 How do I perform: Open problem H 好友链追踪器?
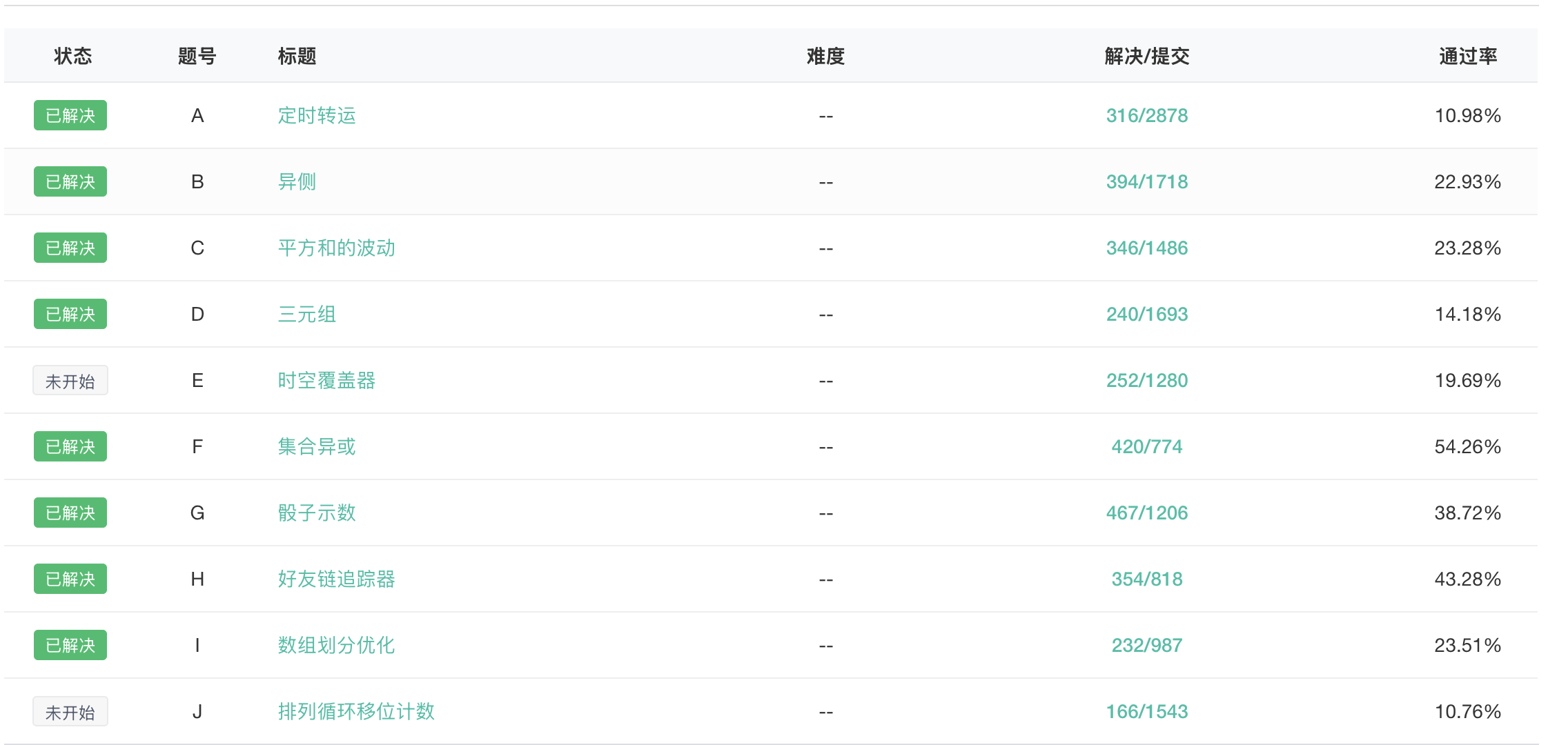337,579
